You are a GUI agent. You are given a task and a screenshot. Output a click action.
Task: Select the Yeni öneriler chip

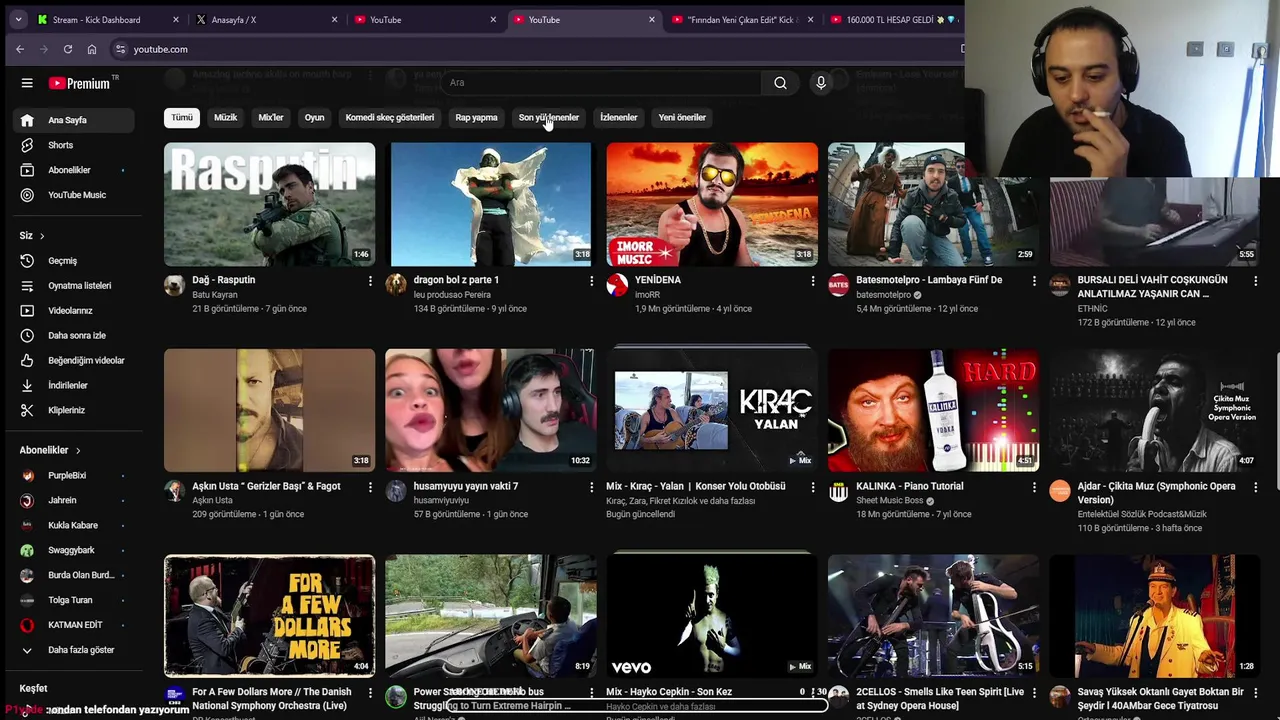[682, 118]
